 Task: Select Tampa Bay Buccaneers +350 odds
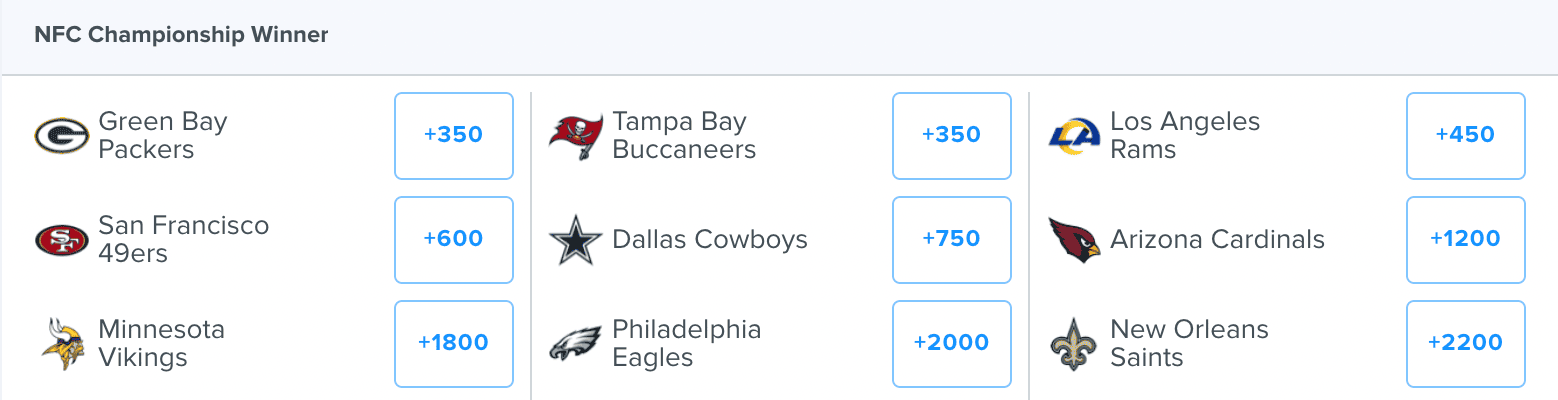pyautogui.click(x=952, y=135)
